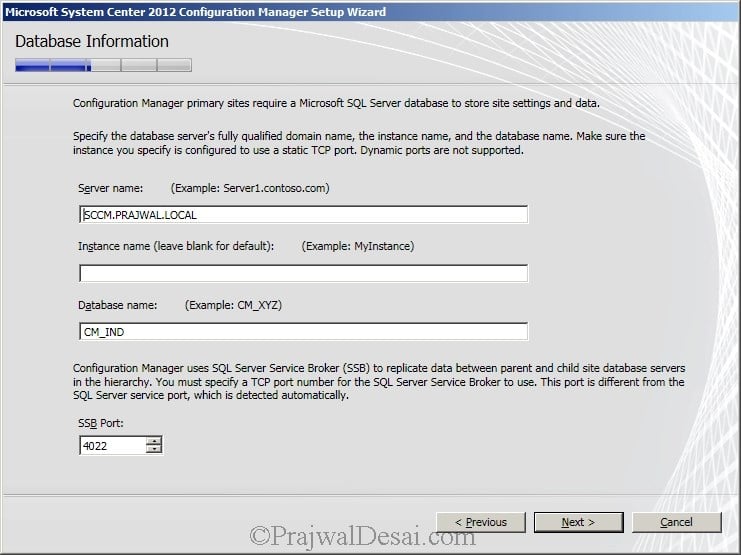
Task: Proceed with the Next button
Action: pyautogui.click(x=578, y=522)
